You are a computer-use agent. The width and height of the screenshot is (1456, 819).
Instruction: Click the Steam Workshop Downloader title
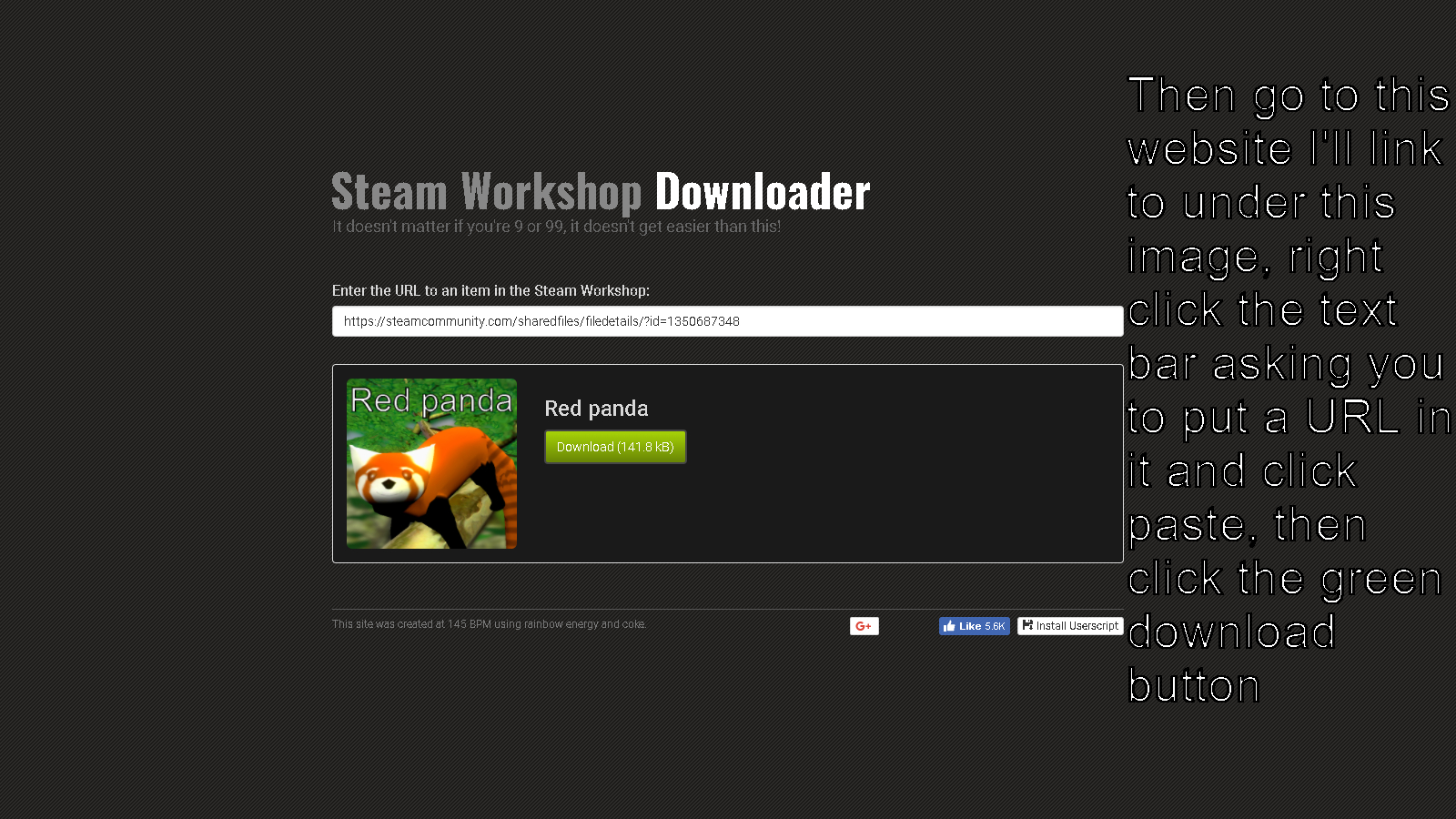[601, 192]
